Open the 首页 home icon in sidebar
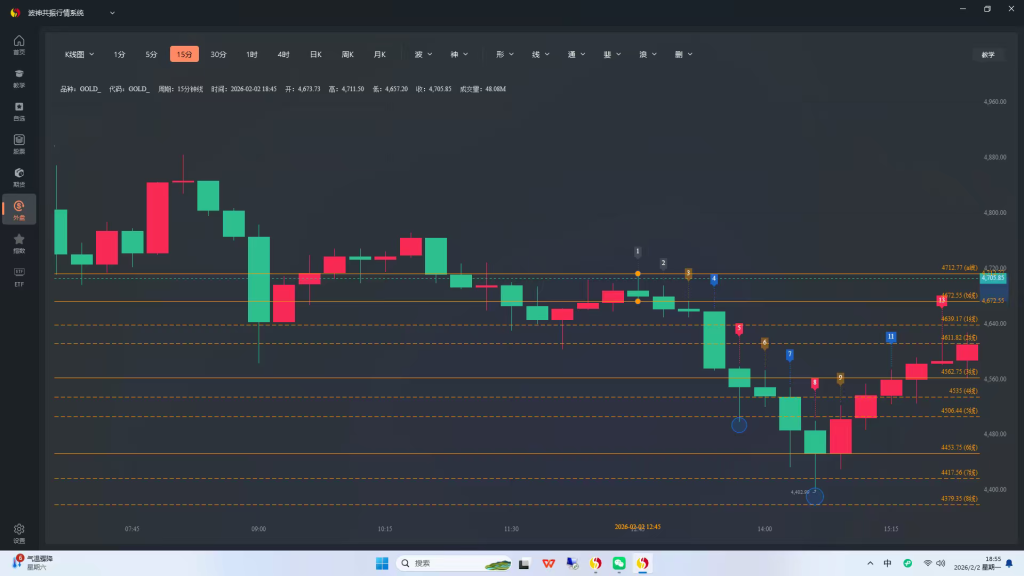 tap(19, 43)
